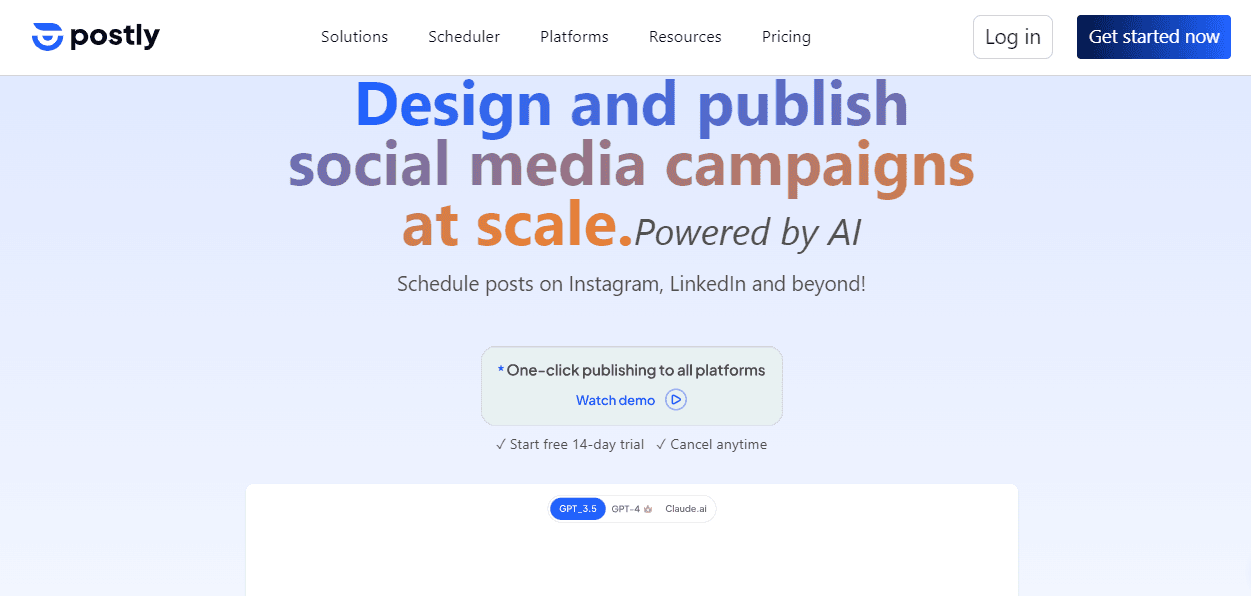Click the Log in button

1012,37
